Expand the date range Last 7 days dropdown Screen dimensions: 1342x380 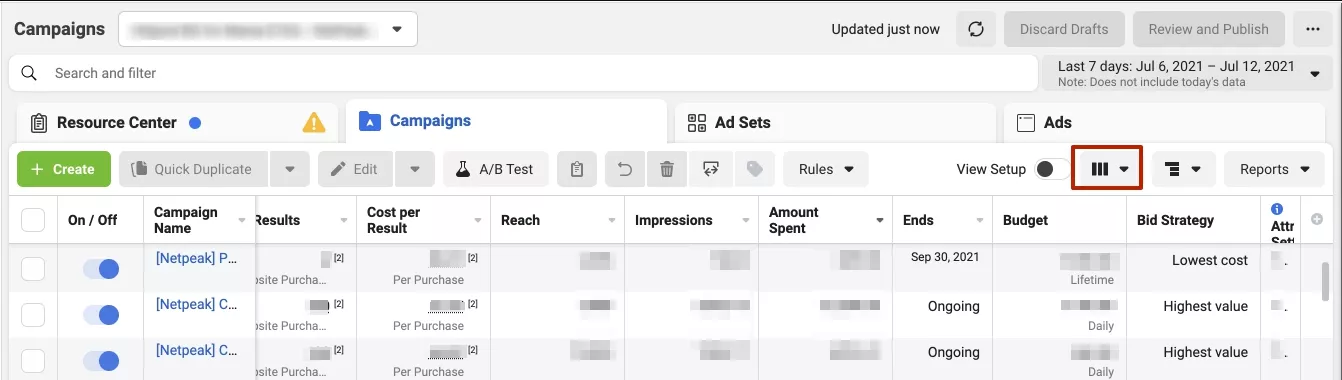(1188, 73)
